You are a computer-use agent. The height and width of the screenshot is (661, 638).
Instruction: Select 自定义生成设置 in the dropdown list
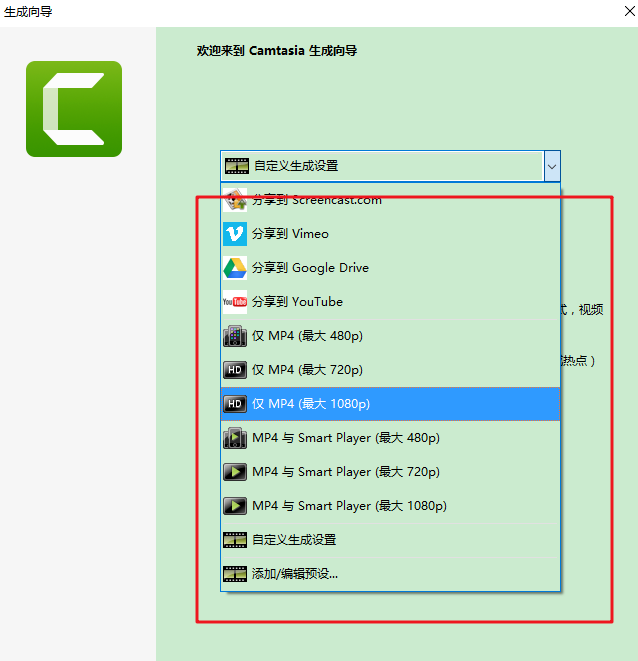390,540
